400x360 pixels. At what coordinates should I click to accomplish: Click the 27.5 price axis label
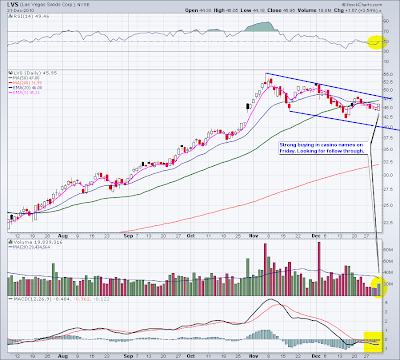coord(388,189)
